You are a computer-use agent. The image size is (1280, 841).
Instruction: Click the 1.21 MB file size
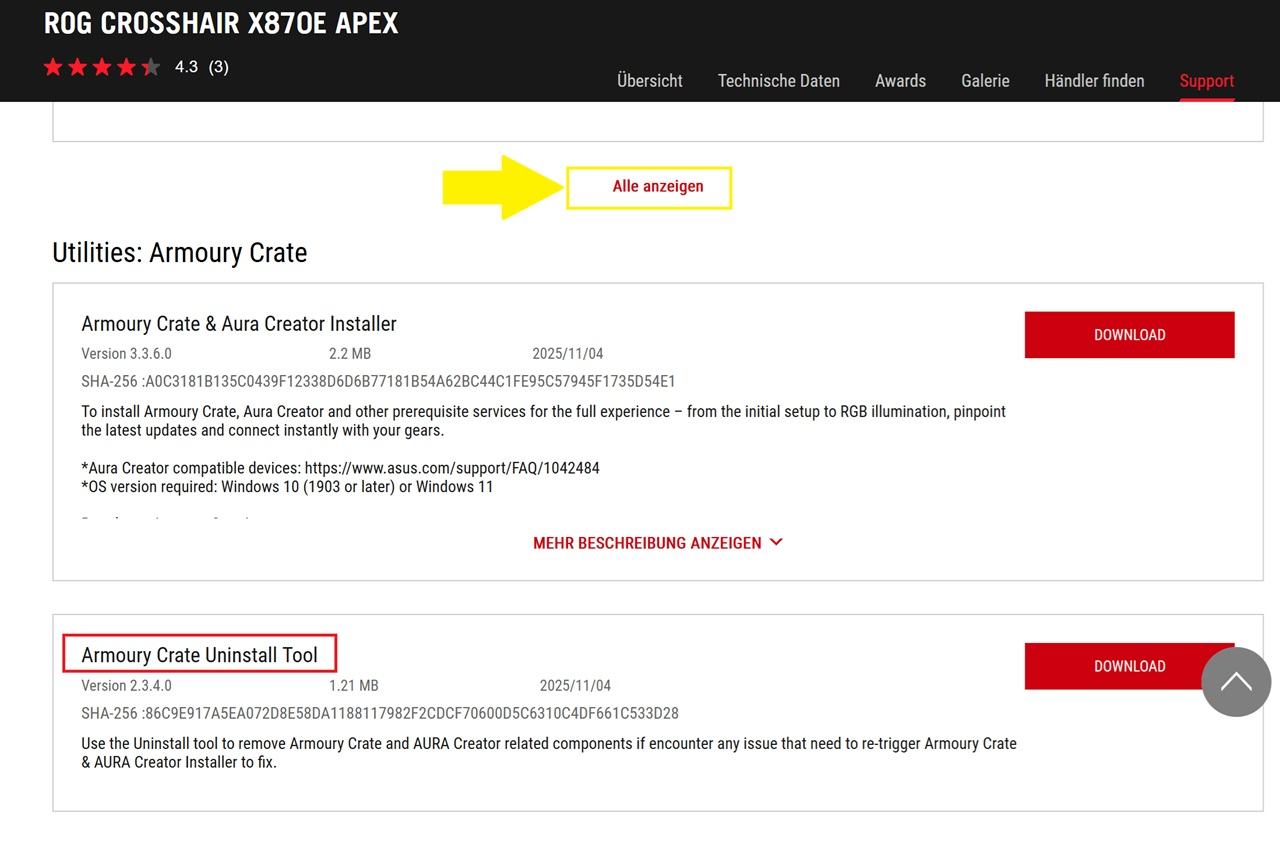(x=354, y=686)
